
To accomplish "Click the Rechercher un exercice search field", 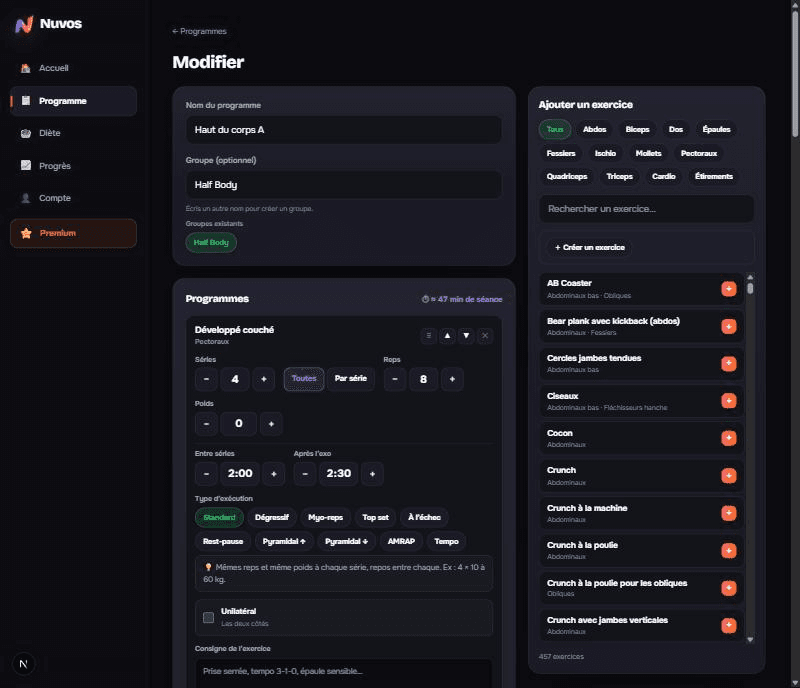I will (646, 209).
